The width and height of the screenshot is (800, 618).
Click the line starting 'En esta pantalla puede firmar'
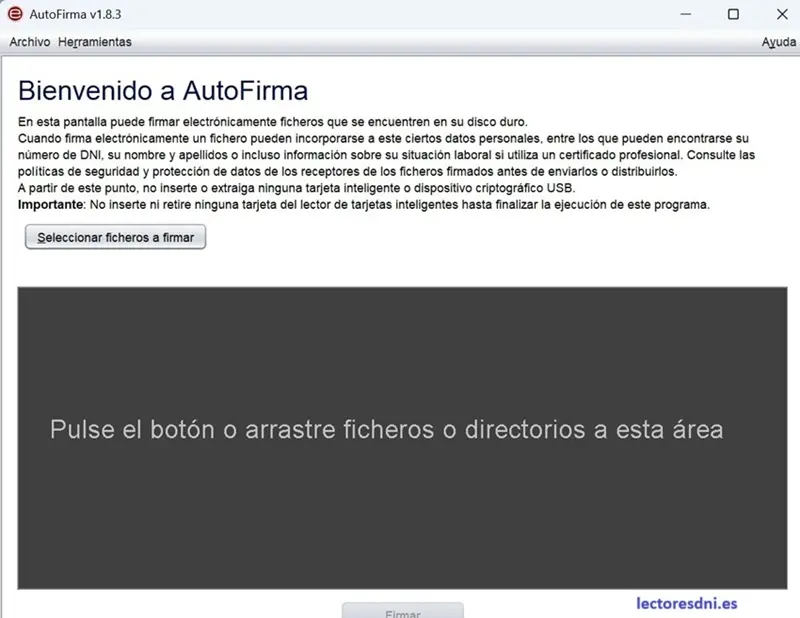(273, 122)
